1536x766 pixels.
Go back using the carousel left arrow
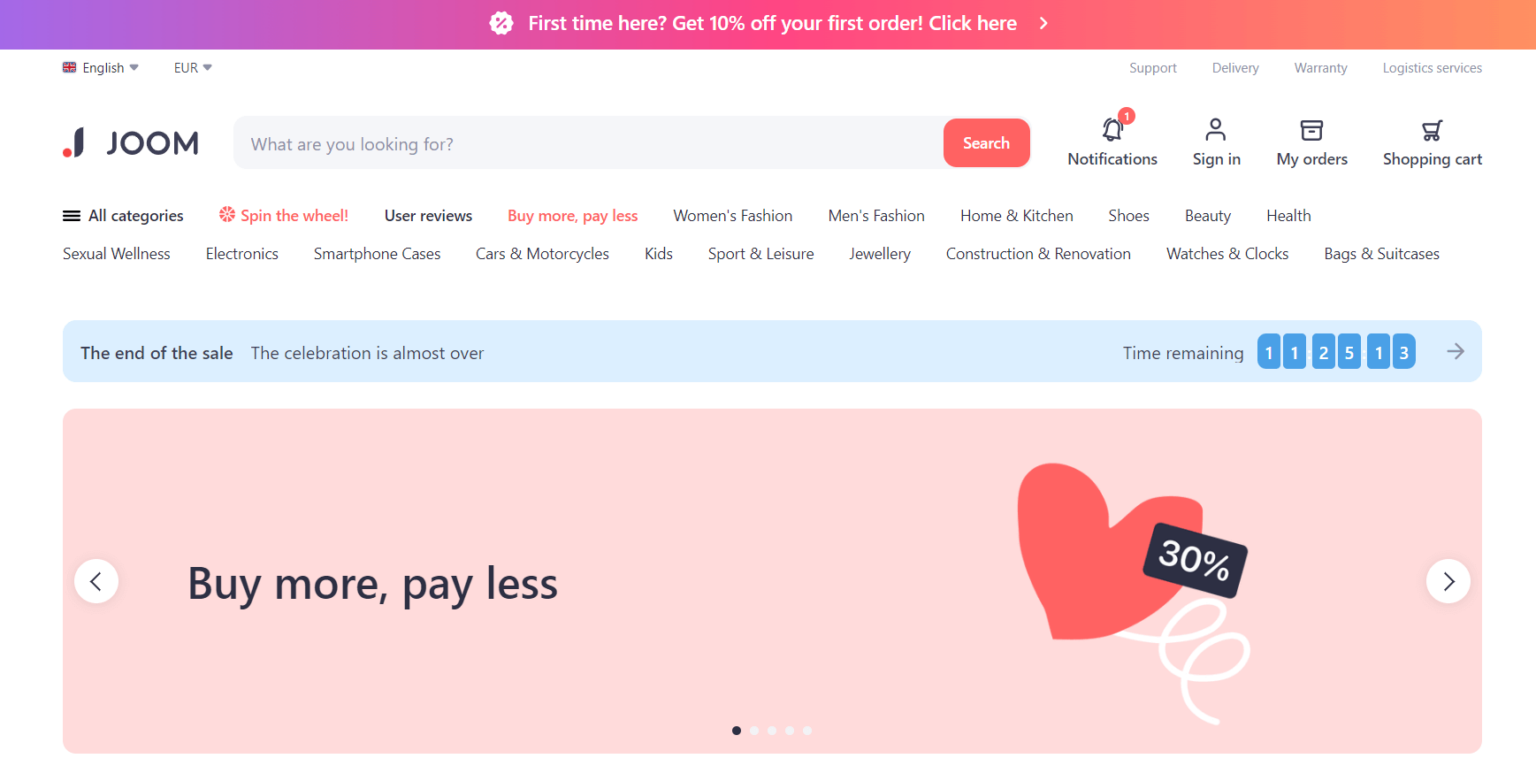(96, 581)
